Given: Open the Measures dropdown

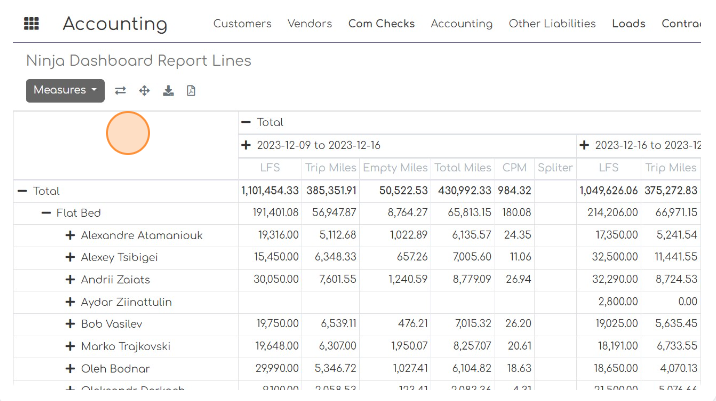Looking at the screenshot, I should pos(65,90).
